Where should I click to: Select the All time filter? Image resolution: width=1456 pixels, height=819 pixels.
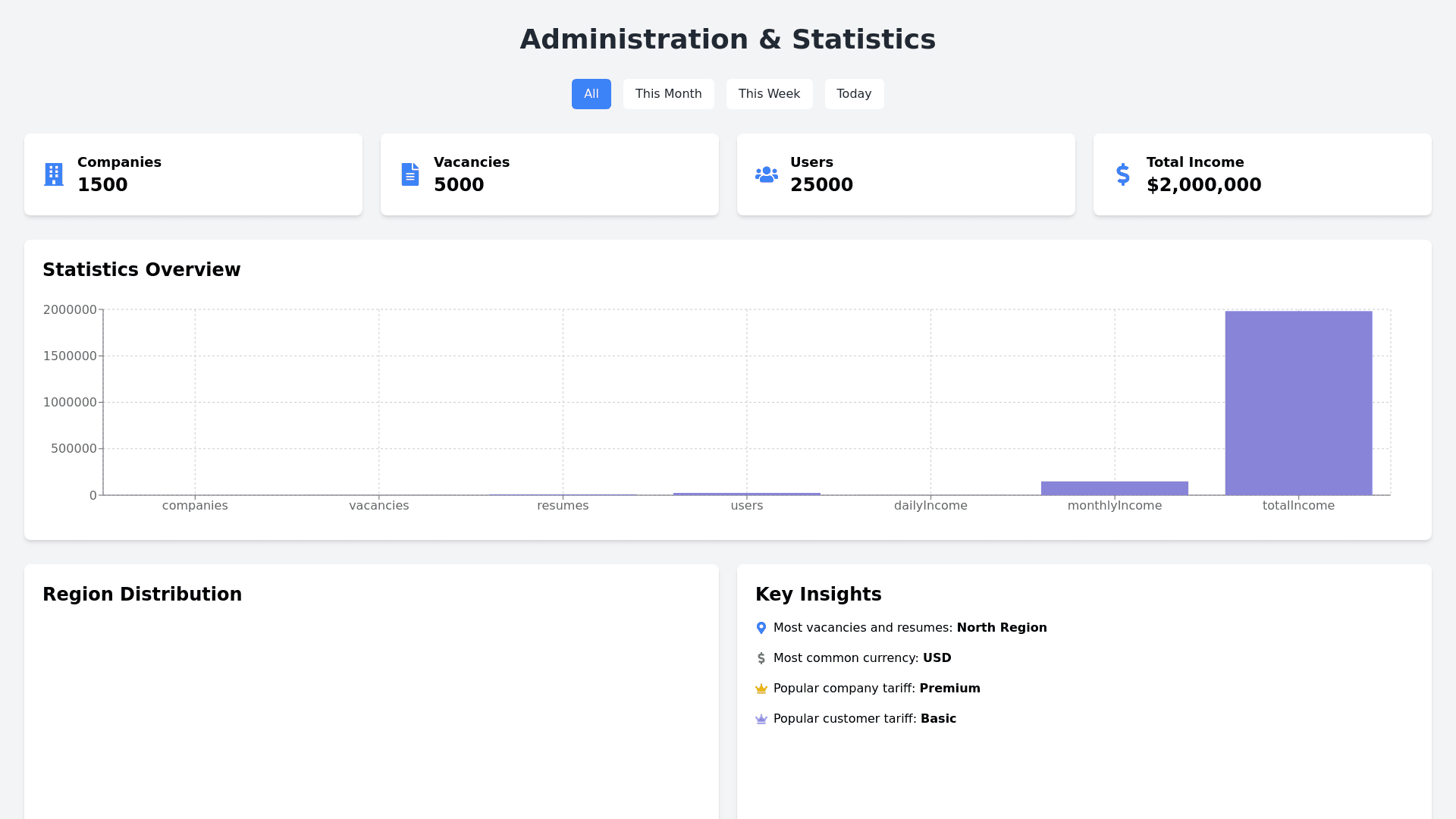591,94
